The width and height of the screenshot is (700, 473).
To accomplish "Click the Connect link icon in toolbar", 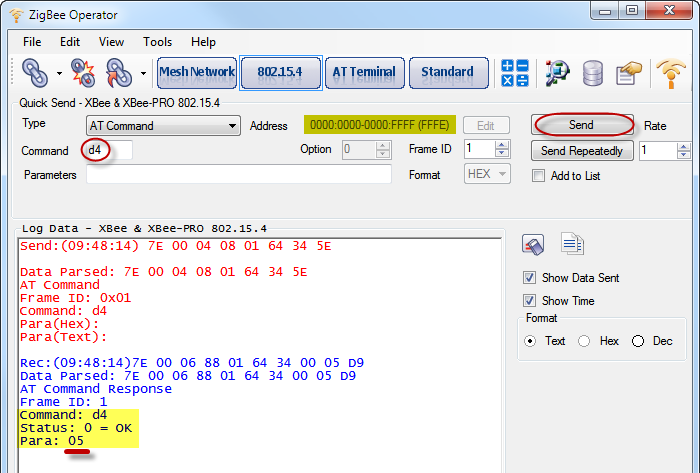I will (x=35, y=73).
